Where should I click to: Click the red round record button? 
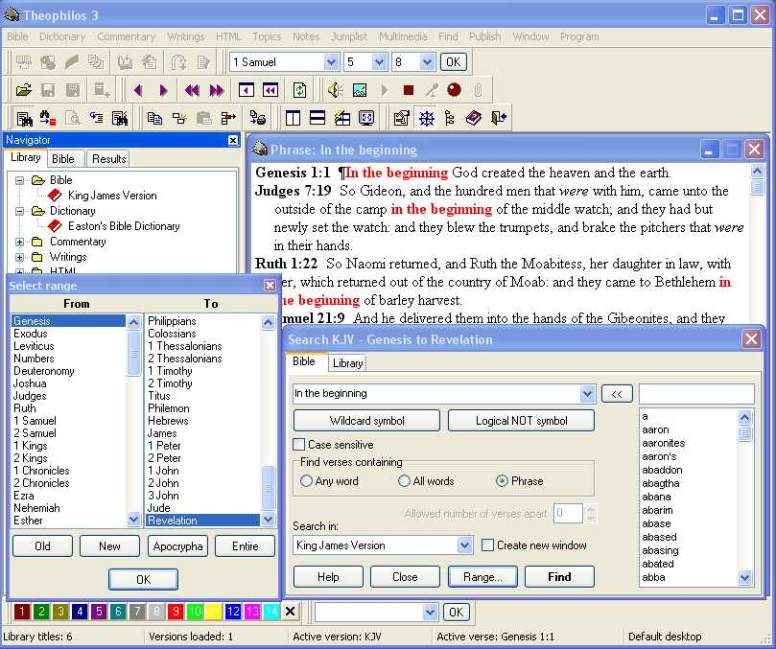pyautogui.click(x=454, y=90)
